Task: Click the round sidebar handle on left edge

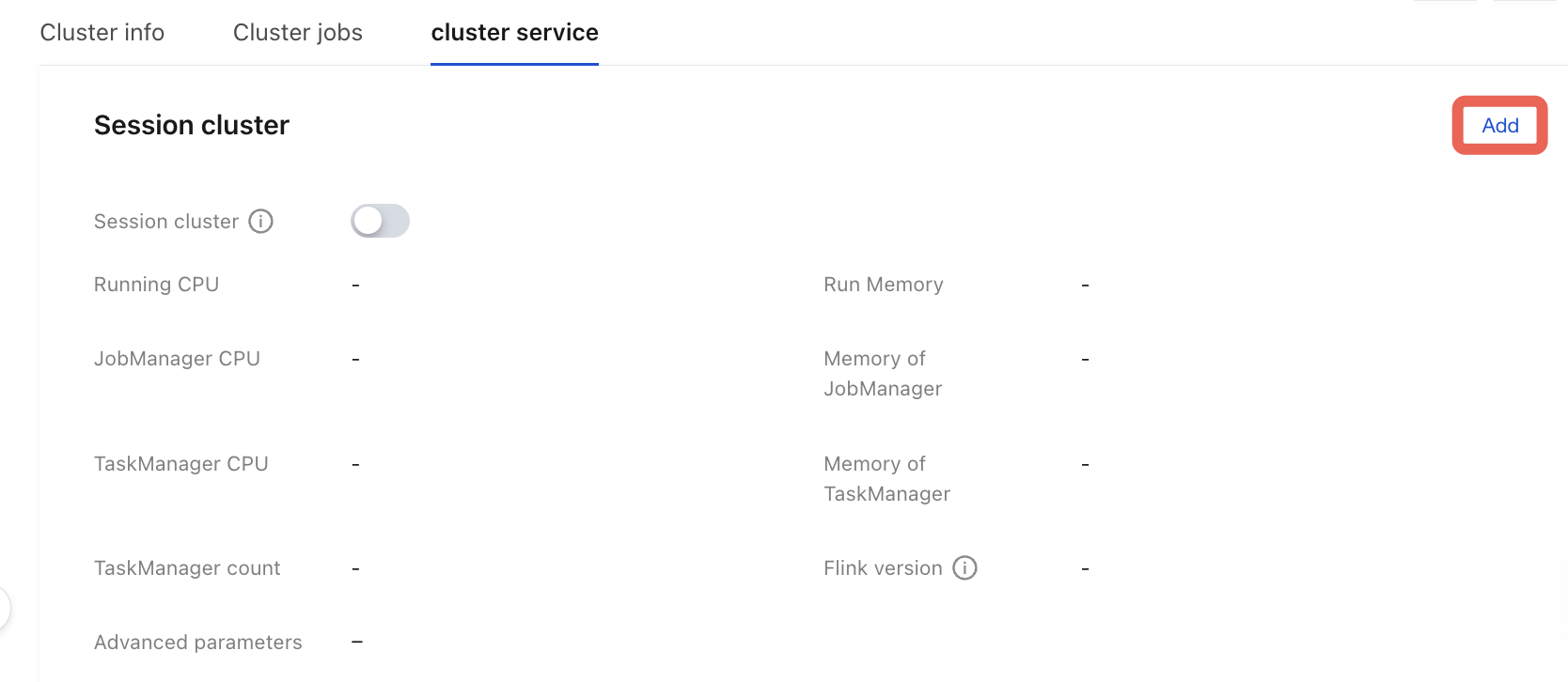Action: (x=4, y=608)
